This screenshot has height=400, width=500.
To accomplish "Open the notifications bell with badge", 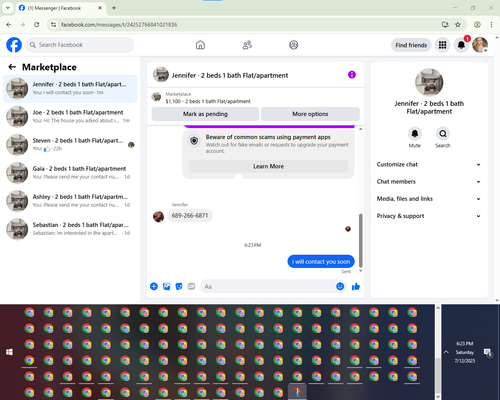I will pyautogui.click(x=461, y=45).
